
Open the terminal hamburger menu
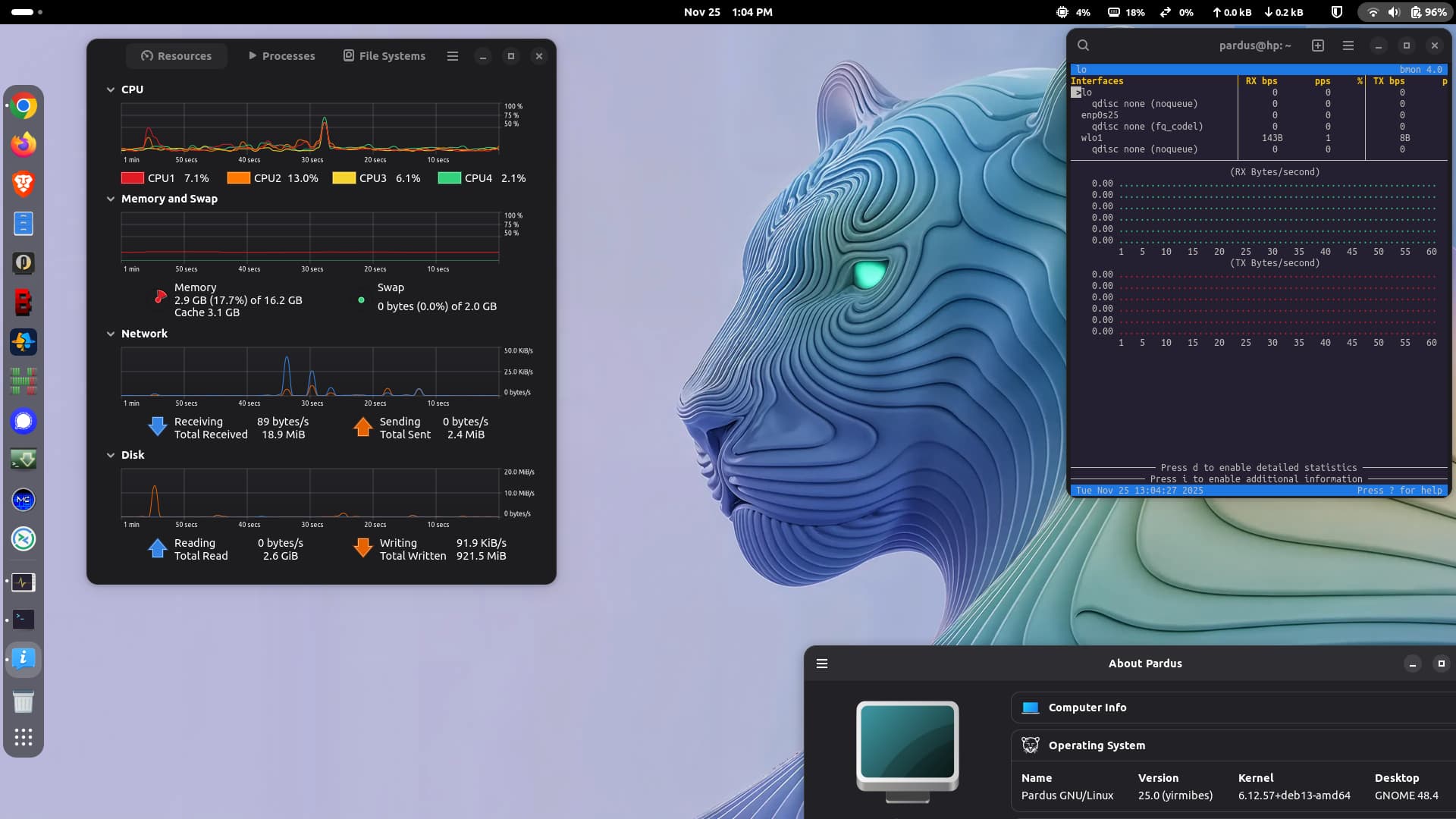point(1348,45)
